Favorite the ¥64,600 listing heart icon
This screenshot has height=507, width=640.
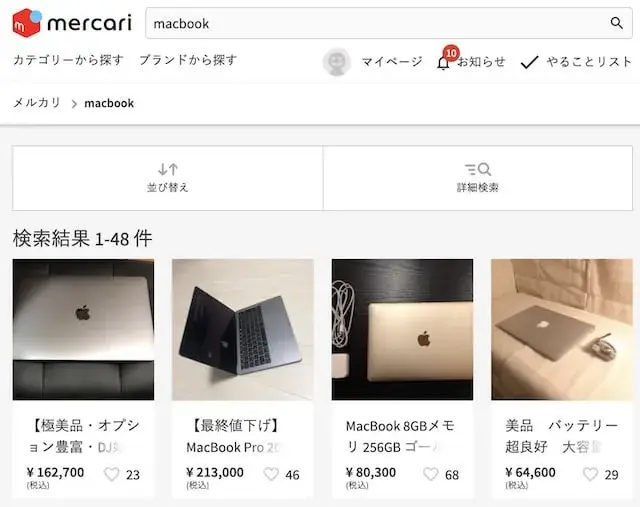(590, 474)
